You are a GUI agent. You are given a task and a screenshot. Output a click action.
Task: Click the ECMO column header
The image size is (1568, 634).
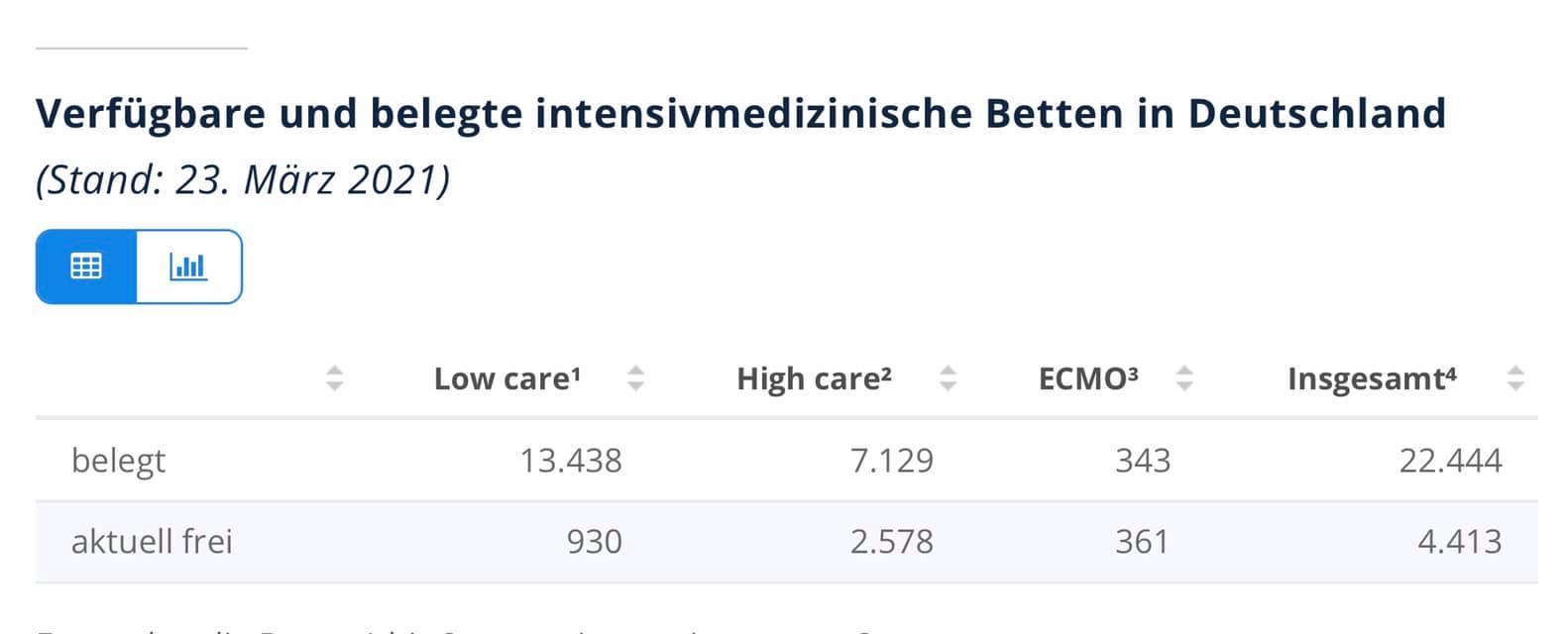(x=1088, y=378)
